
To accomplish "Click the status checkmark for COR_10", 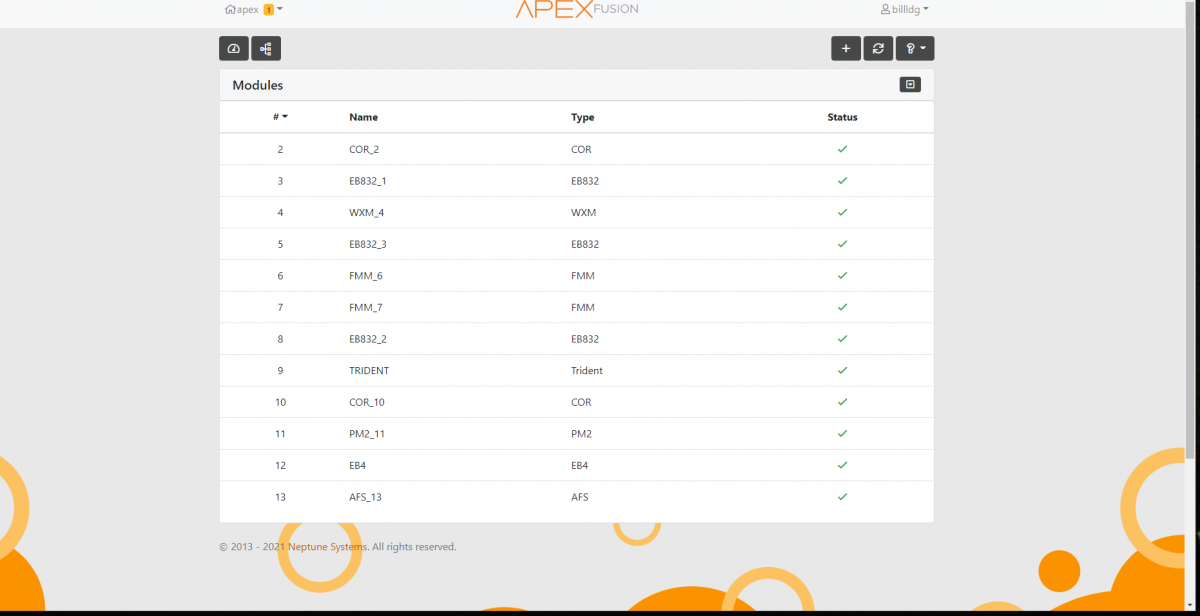I will point(842,402).
